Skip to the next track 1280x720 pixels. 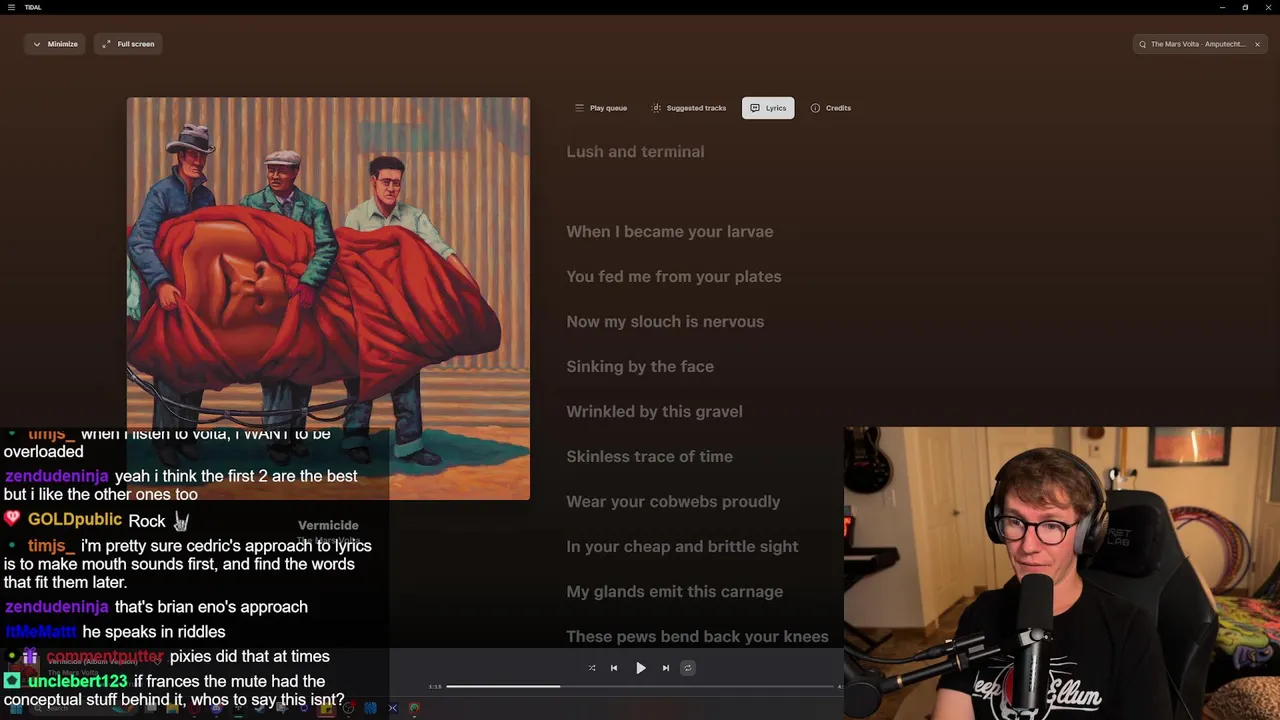pos(666,668)
